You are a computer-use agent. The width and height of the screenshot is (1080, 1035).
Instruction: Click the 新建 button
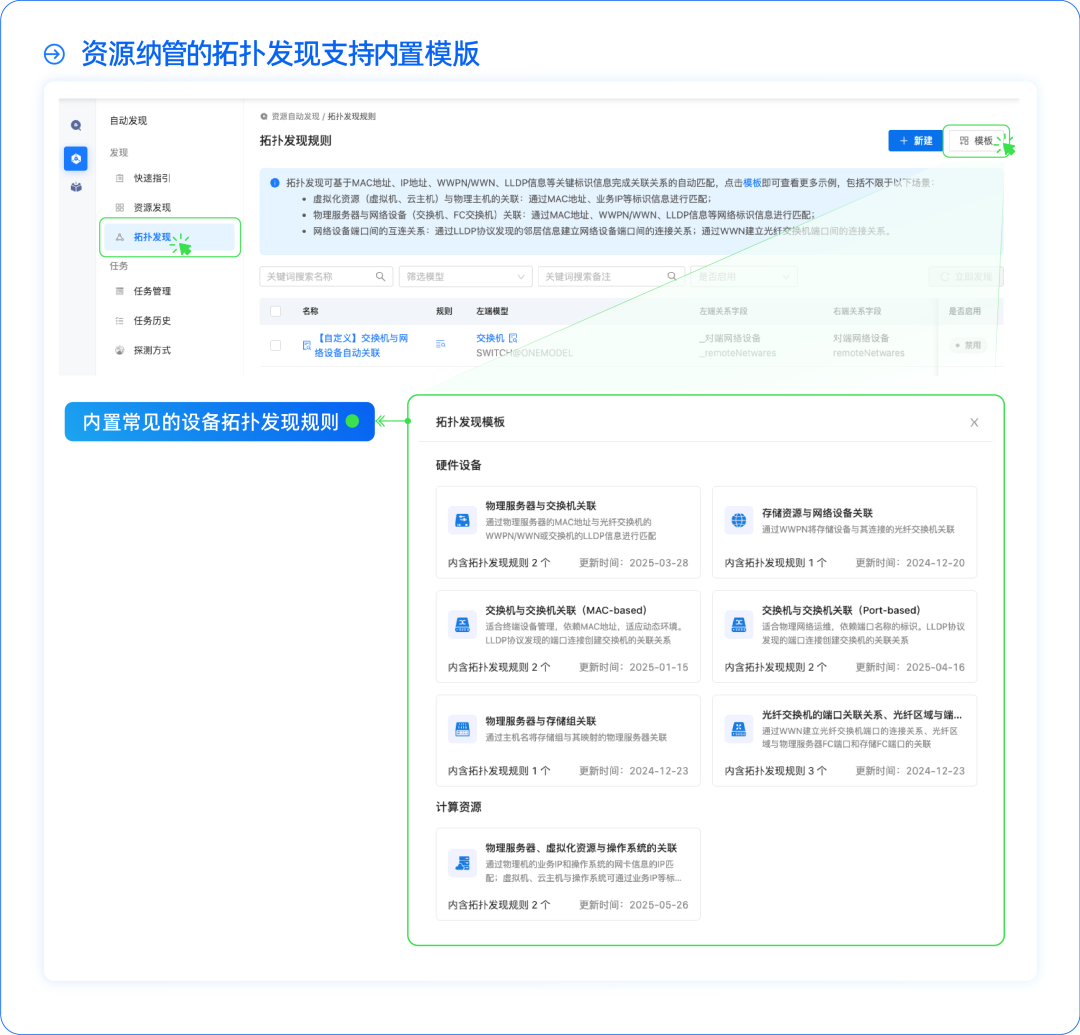pos(915,140)
